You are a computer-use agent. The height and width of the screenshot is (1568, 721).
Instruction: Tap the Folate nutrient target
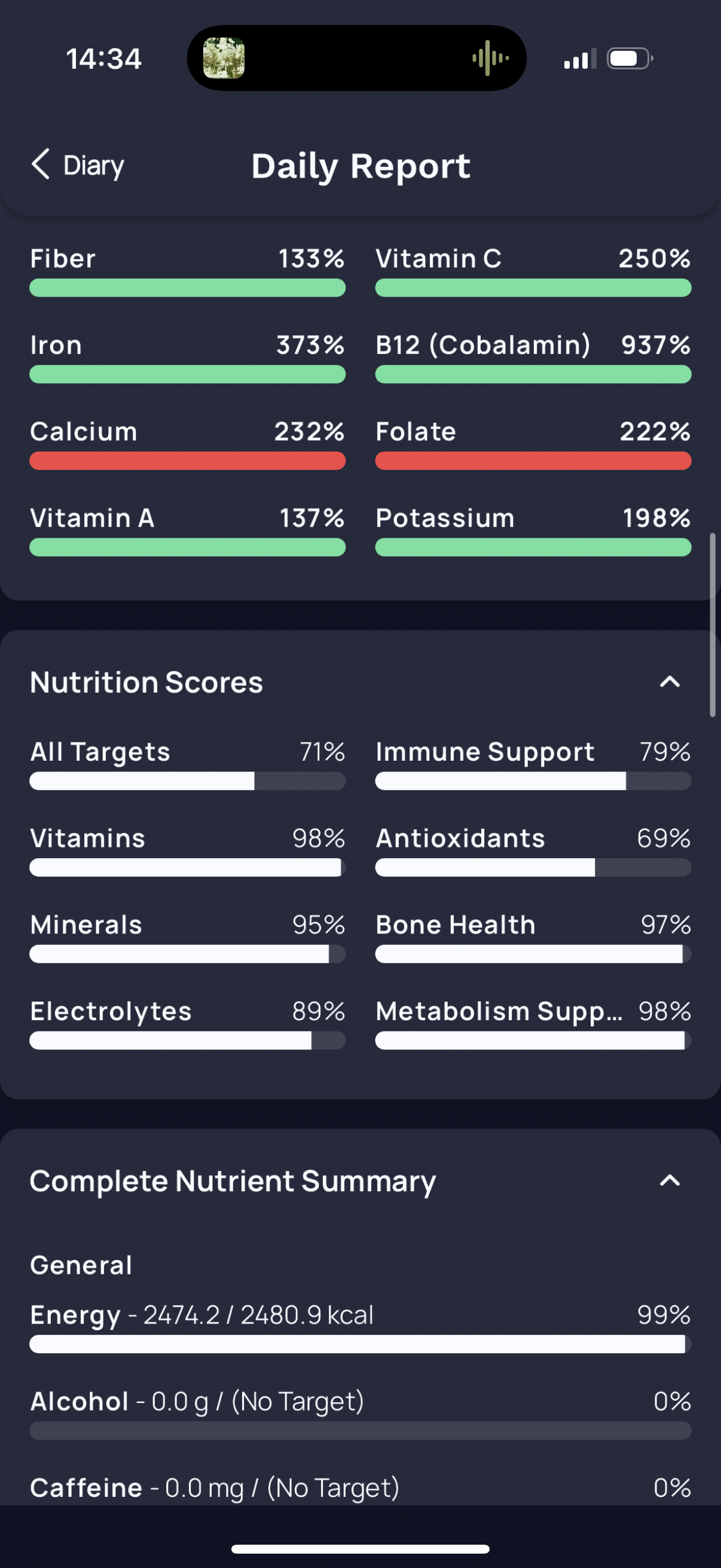(533, 444)
